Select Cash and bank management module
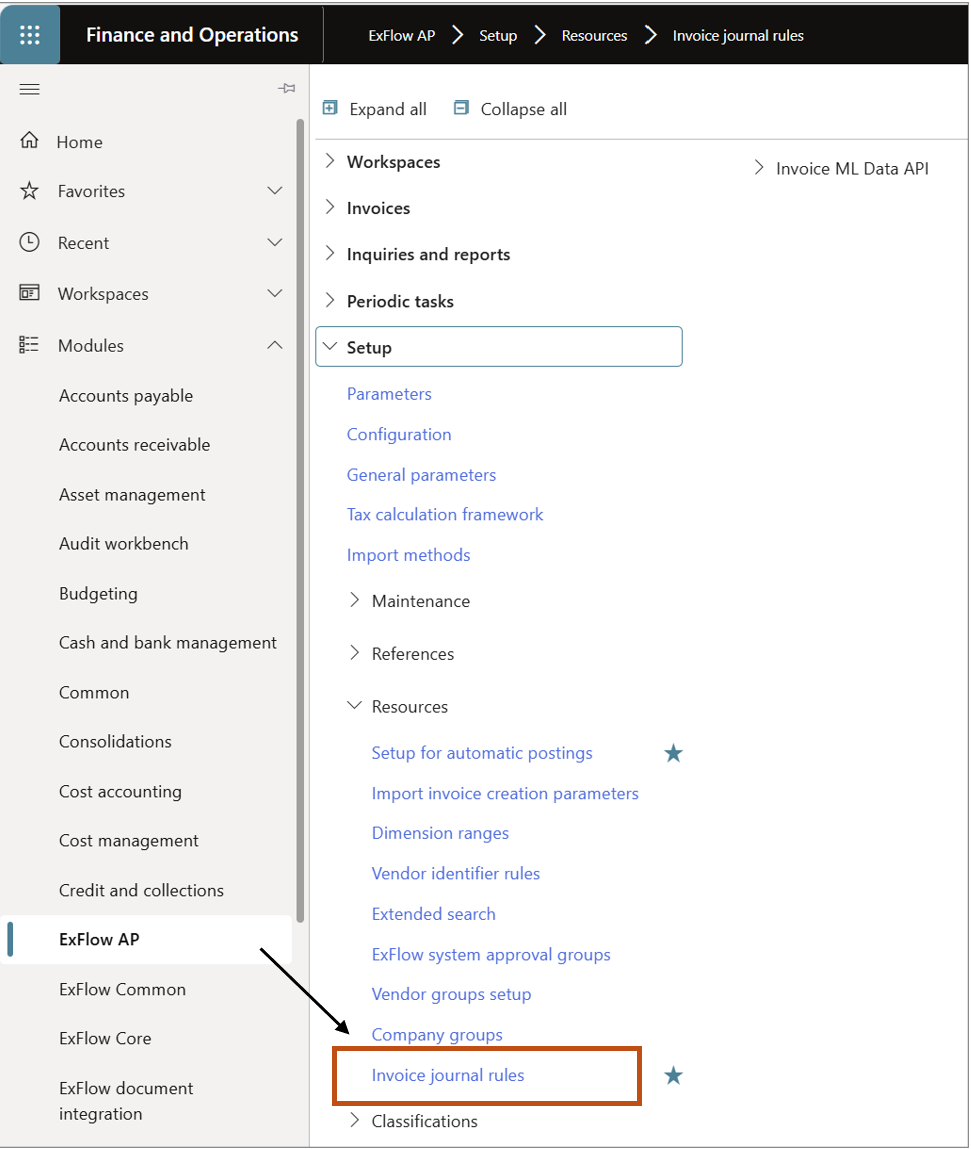Screen dimensions: 971x1149 pos(168,643)
